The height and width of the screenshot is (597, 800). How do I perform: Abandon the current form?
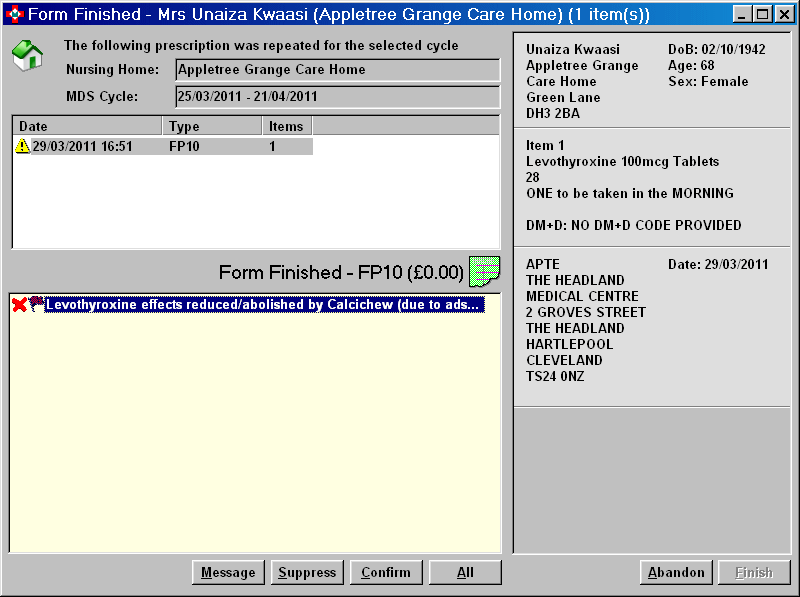pyautogui.click(x=676, y=573)
